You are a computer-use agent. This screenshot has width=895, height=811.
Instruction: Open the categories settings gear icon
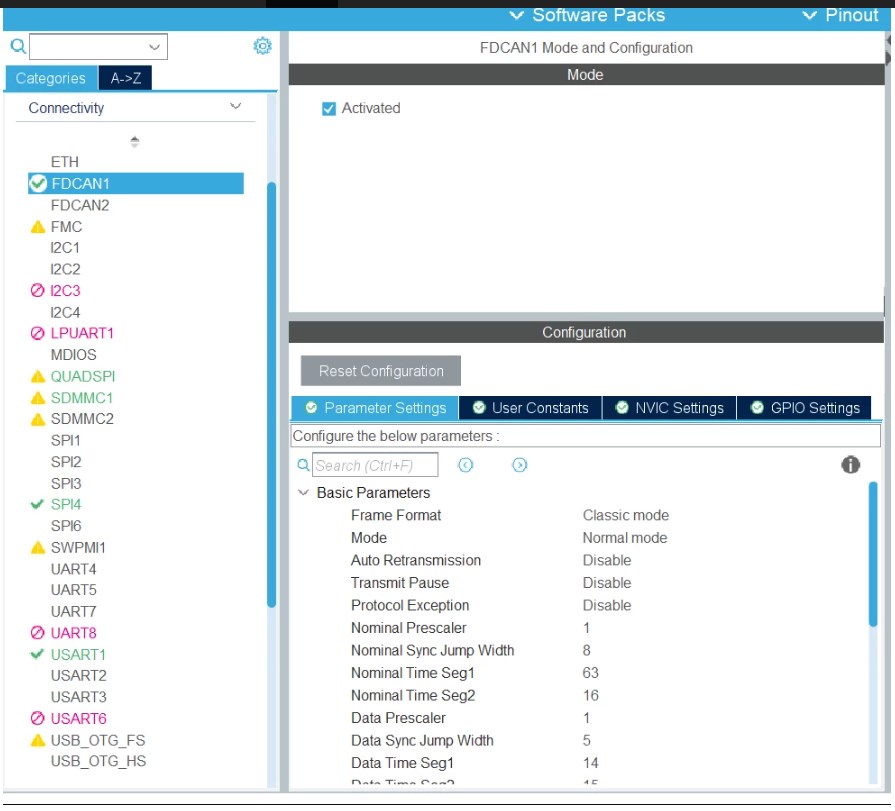tap(263, 46)
